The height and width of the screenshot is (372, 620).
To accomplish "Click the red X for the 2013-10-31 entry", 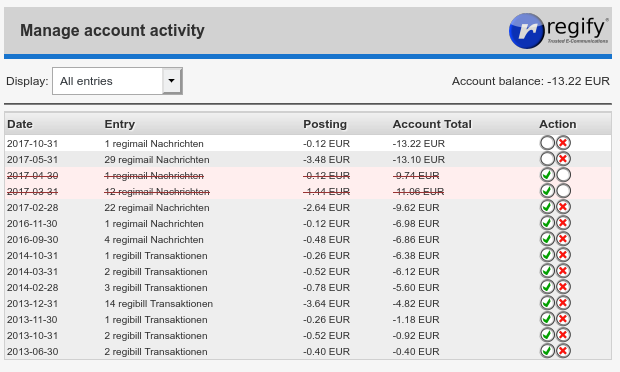I will [x=563, y=335].
